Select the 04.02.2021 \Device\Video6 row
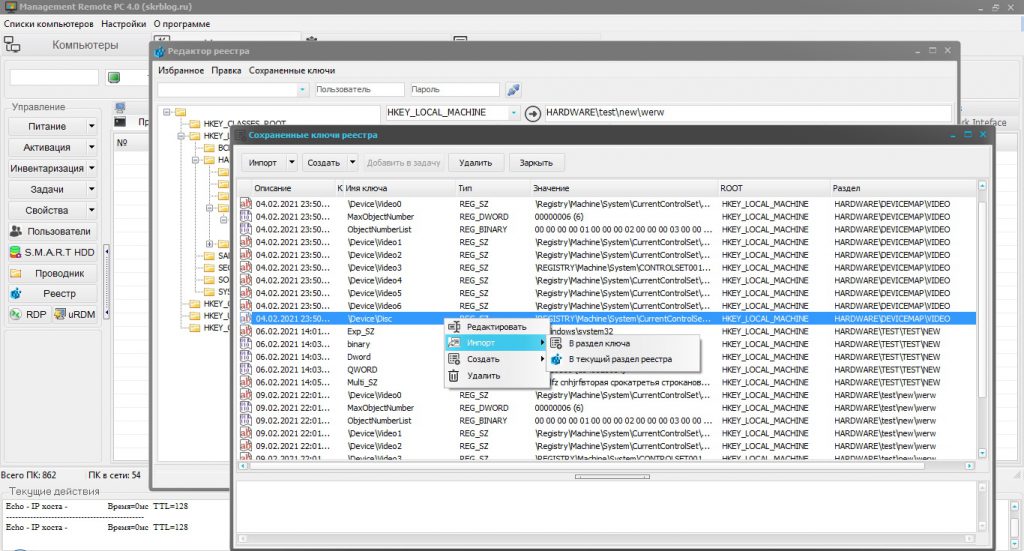The height and width of the screenshot is (551, 1024). (607, 306)
